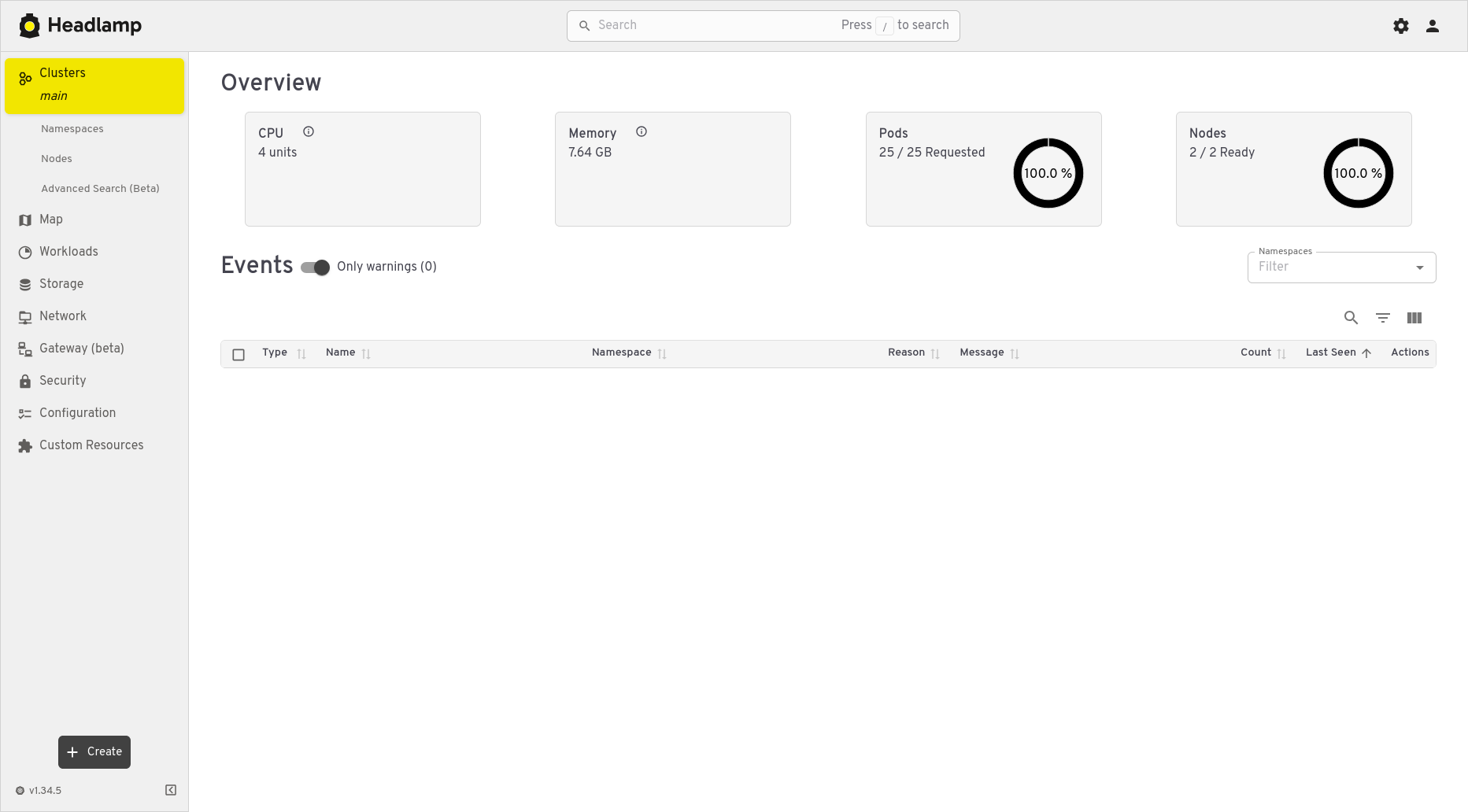Click the Create button
The image size is (1468, 812).
[94, 751]
